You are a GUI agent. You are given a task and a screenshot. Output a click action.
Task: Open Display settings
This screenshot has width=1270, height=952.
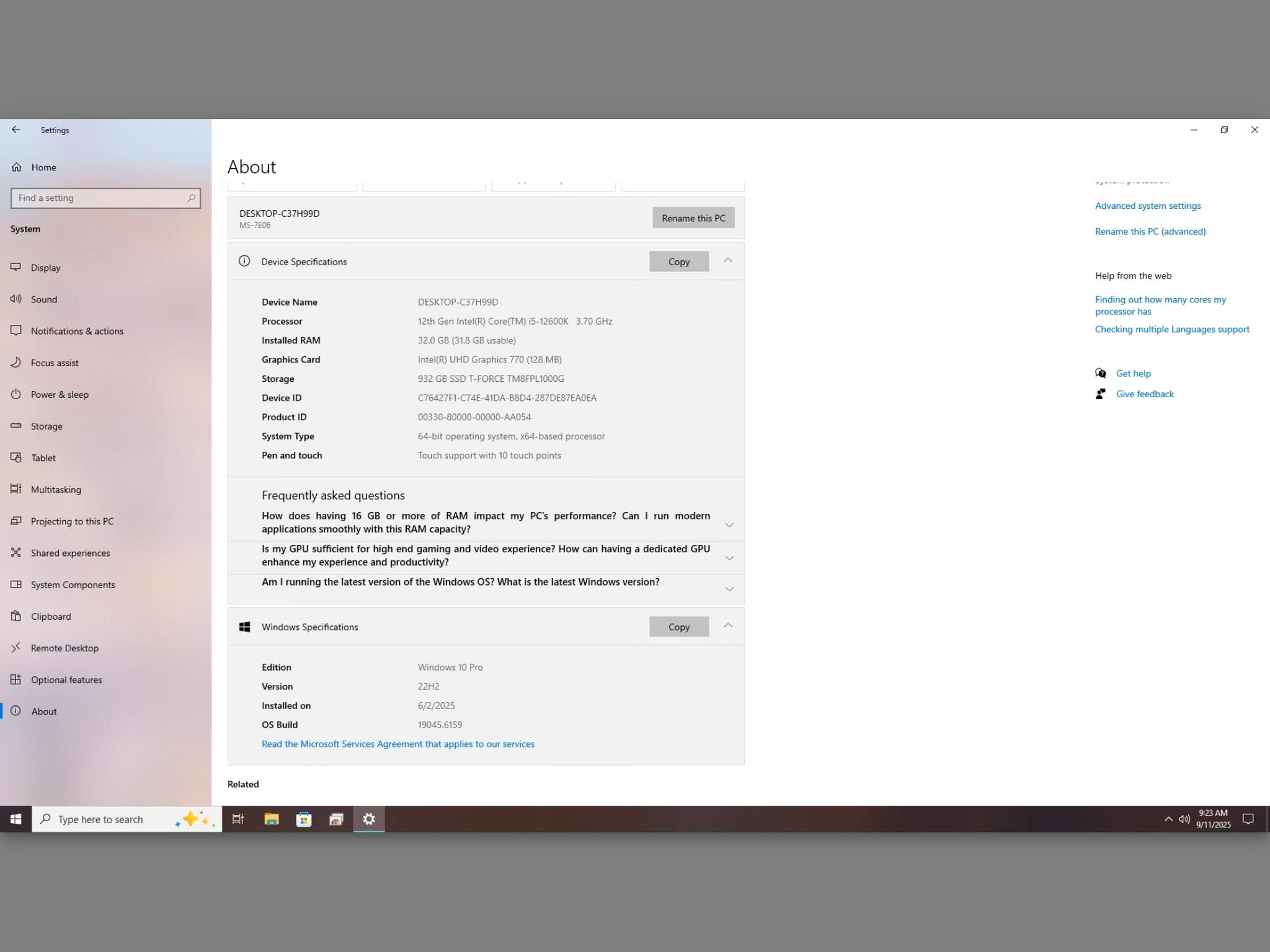point(45,268)
